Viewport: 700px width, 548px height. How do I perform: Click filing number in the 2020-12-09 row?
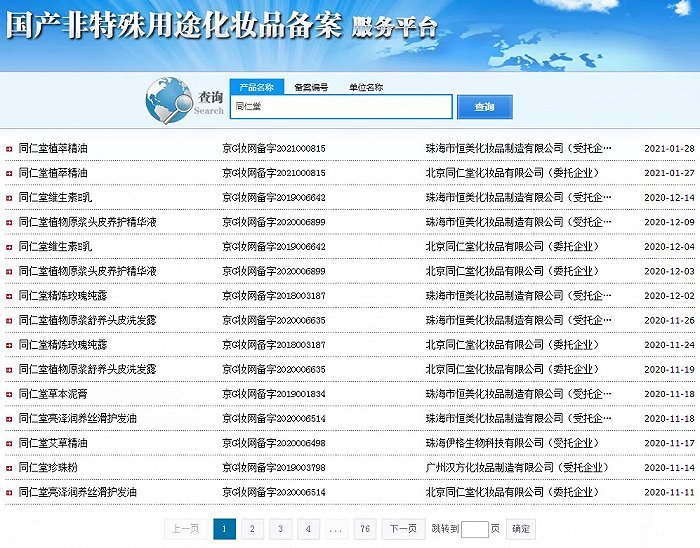pyautogui.click(x=274, y=222)
